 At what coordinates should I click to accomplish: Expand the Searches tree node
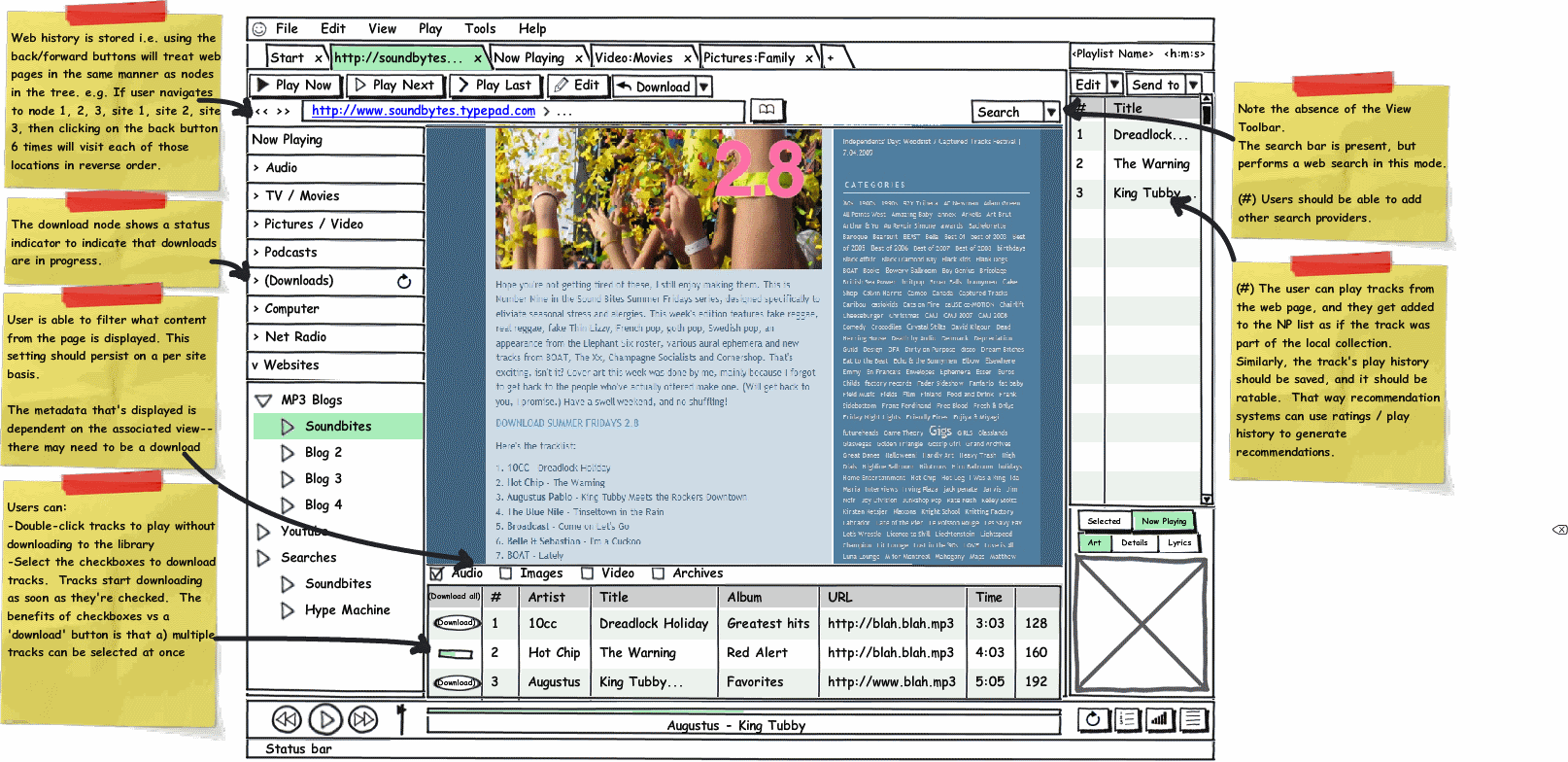tap(263, 558)
